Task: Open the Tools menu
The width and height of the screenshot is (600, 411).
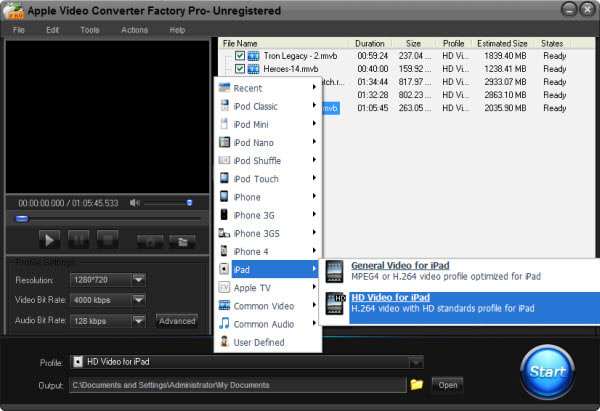Action: 90,30
